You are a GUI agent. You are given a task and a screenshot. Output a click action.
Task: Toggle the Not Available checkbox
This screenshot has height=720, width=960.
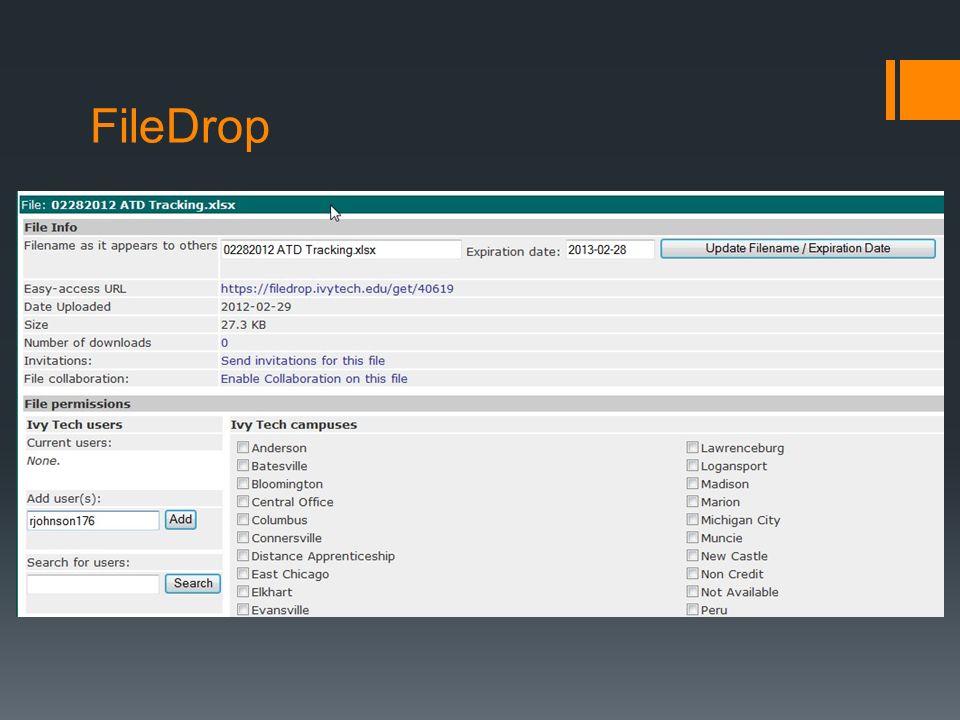pyautogui.click(x=692, y=591)
